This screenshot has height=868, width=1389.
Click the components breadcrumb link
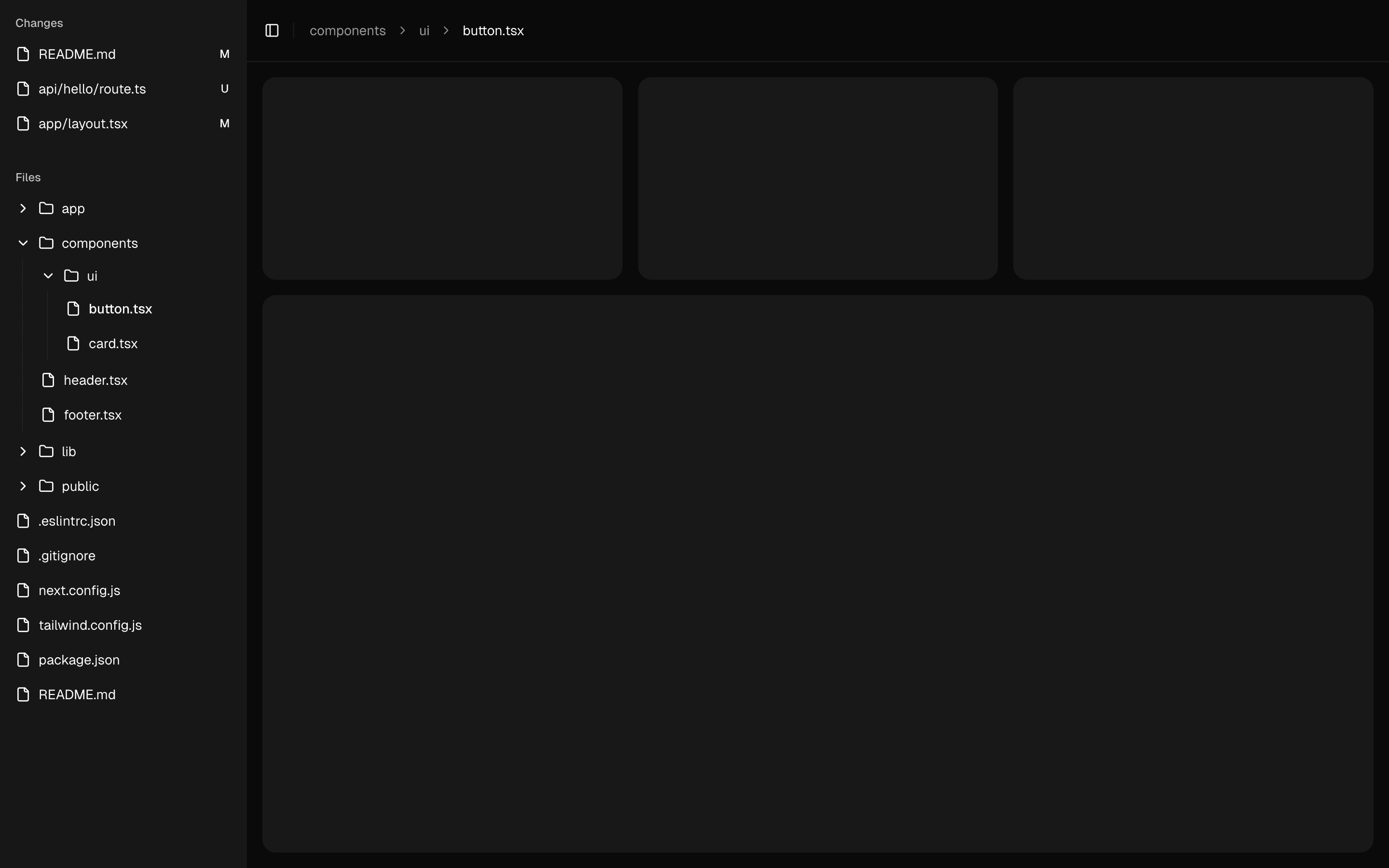pyautogui.click(x=347, y=31)
